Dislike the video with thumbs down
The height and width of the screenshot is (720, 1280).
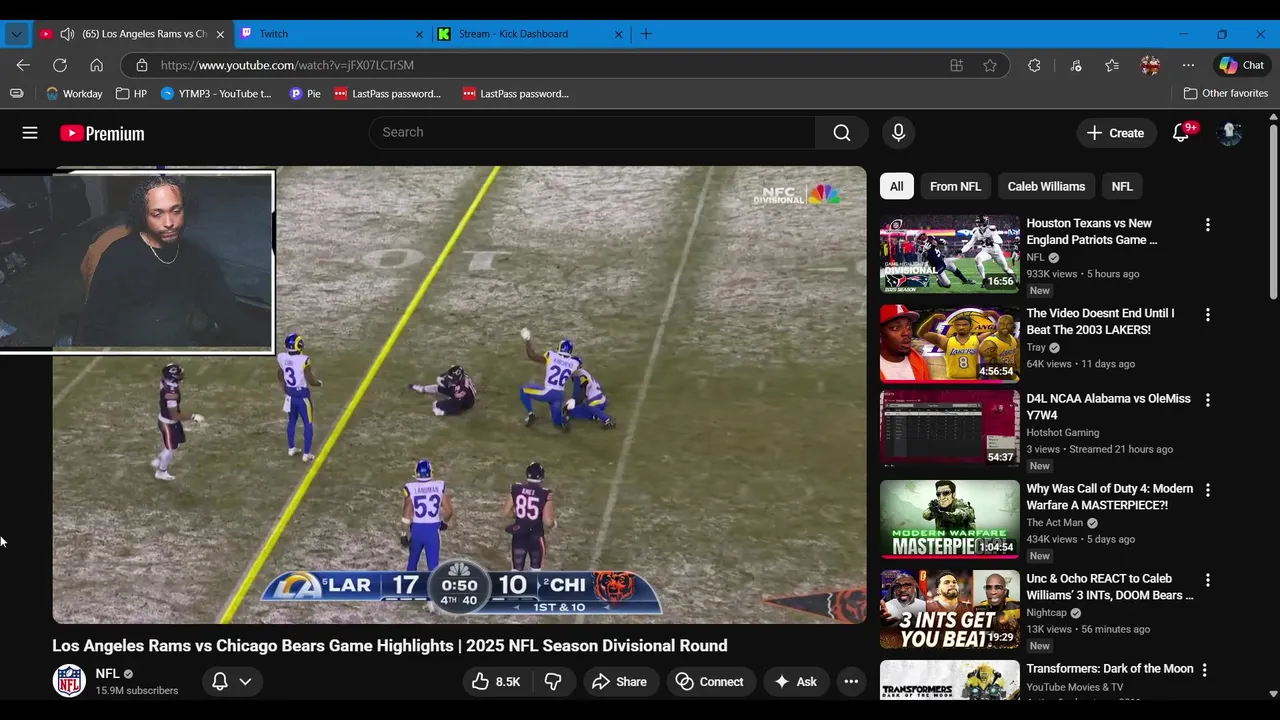pyautogui.click(x=553, y=682)
